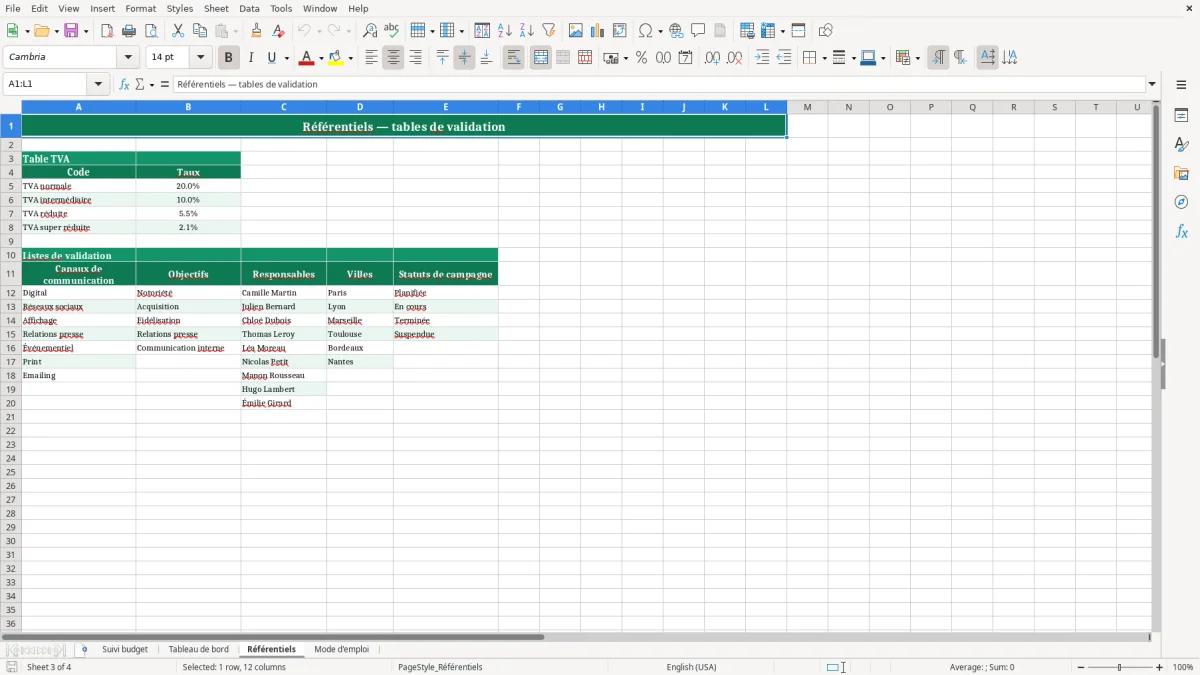Click the Print icon

click(x=128, y=31)
